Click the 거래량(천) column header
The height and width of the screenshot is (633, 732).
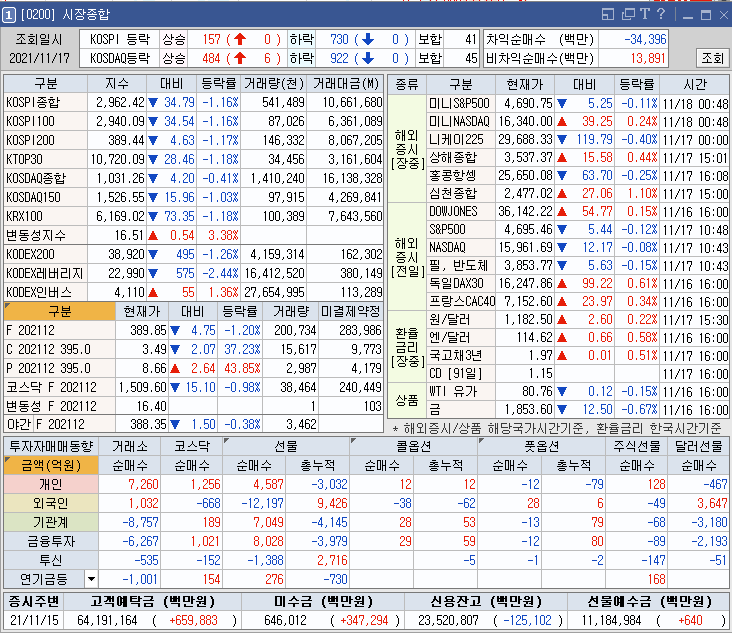click(274, 84)
